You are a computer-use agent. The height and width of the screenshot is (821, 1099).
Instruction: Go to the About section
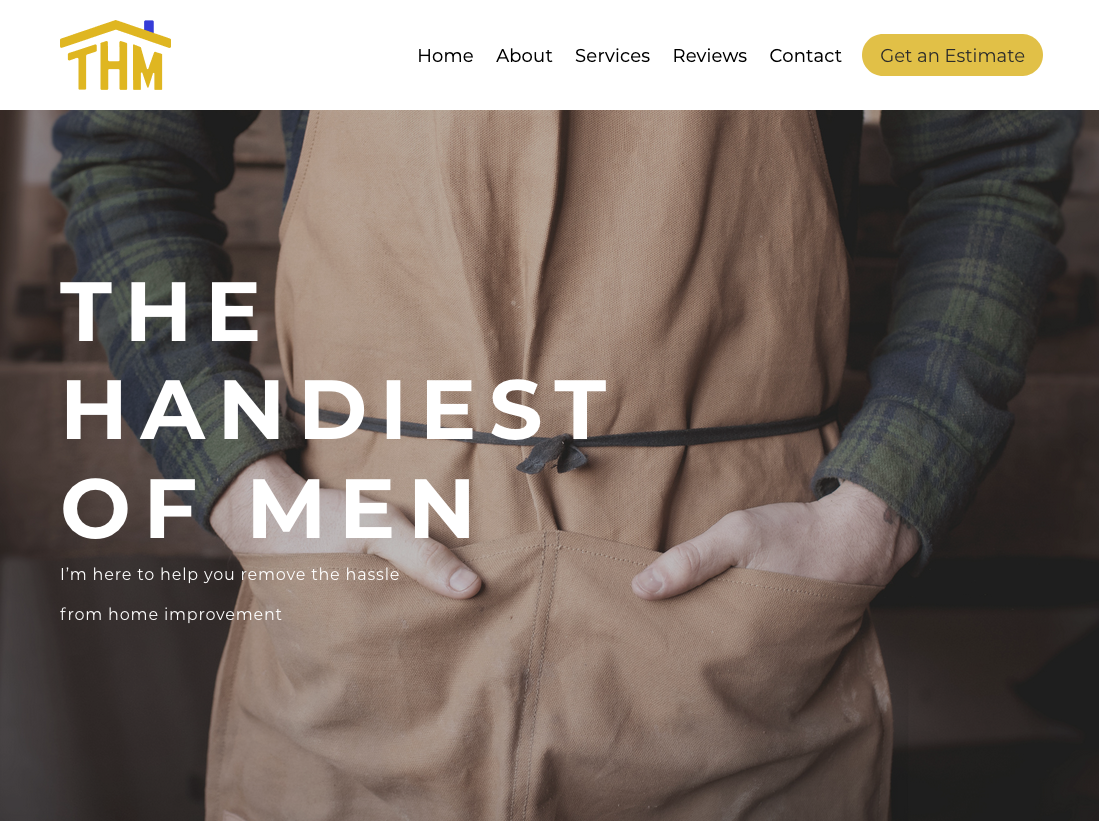[524, 55]
